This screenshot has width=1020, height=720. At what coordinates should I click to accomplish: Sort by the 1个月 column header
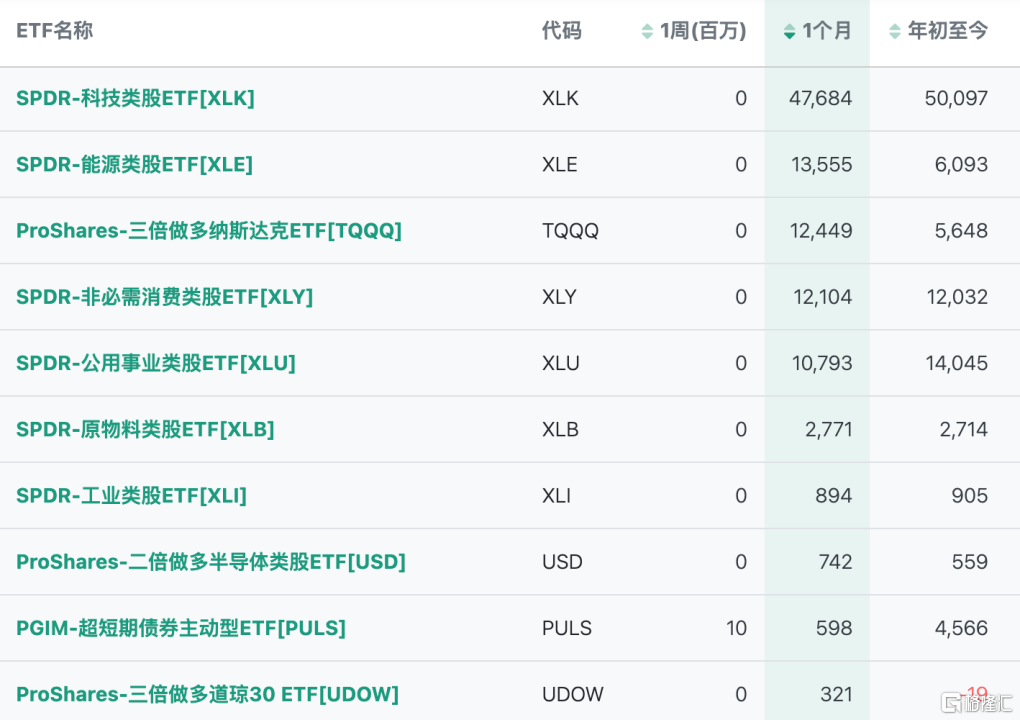coord(827,31)
